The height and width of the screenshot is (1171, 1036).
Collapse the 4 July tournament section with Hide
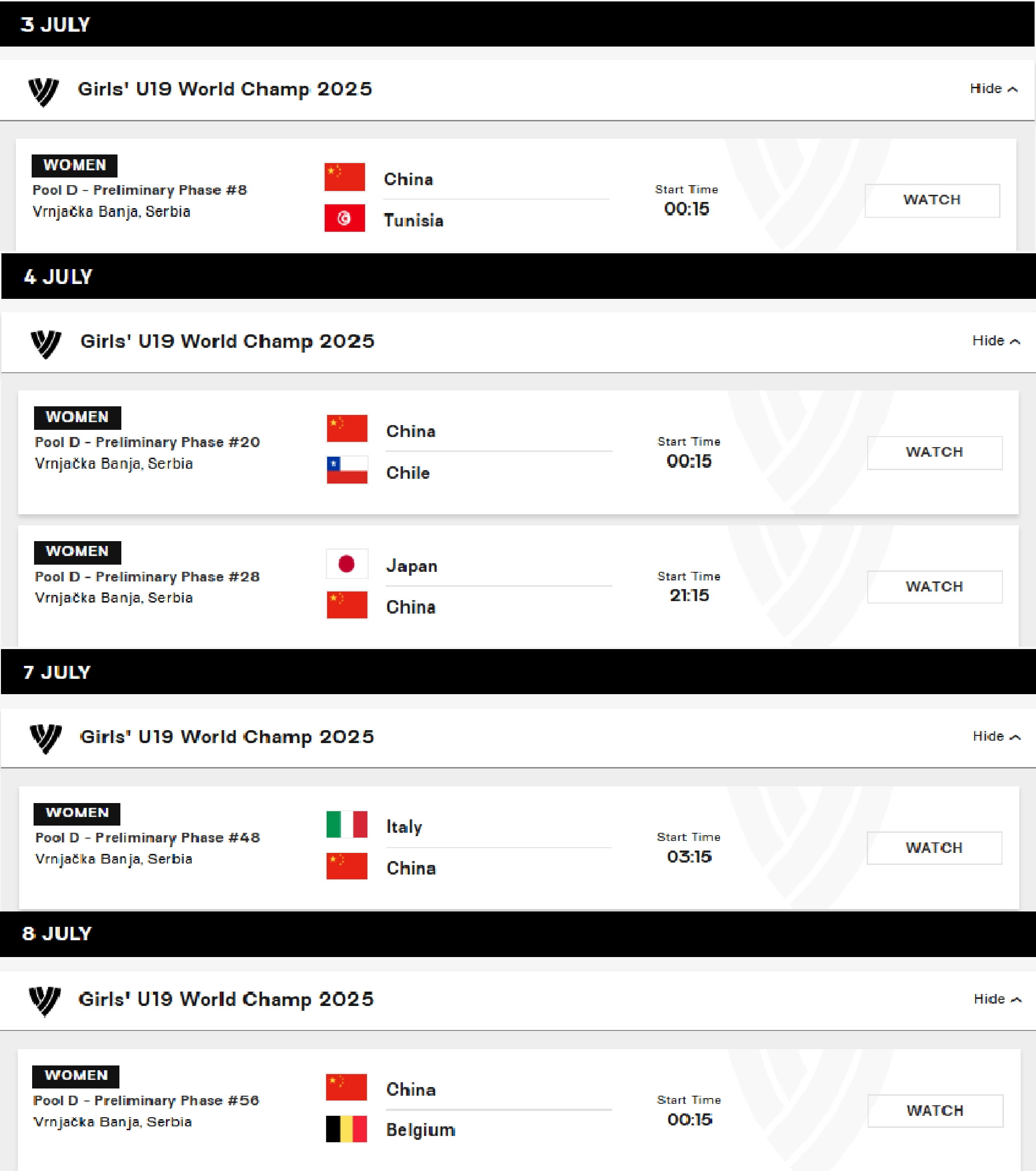(996, 341)
